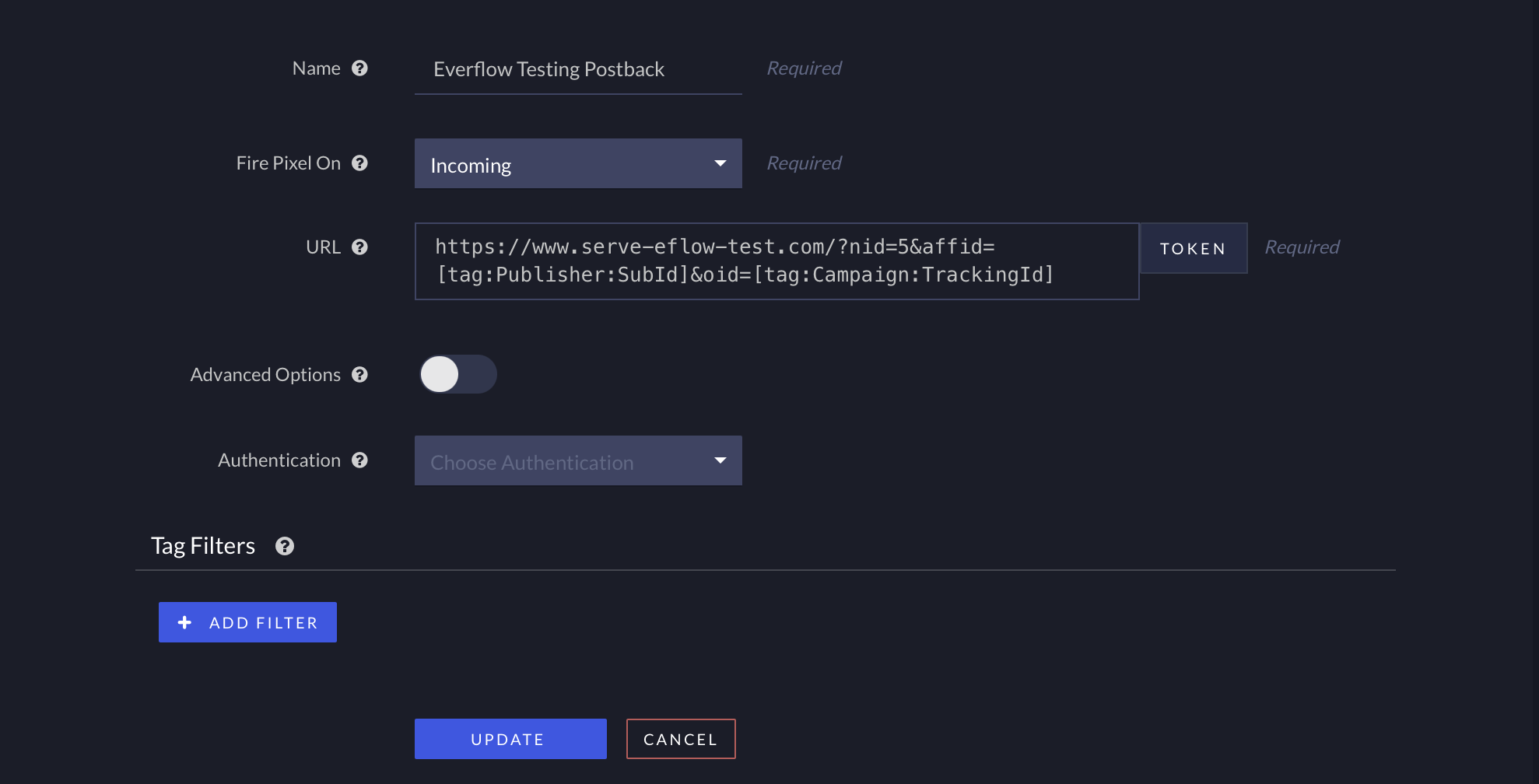This screenshot has width=1539, height=784.
Task: Click the Tag Filters section heading
Action: (x=203, y=546)
